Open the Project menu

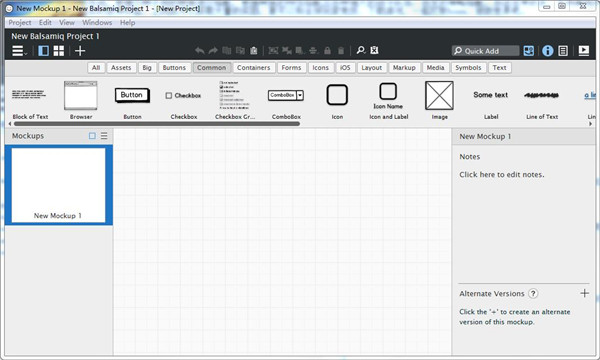pyautogui.click(x=20, y=23)
